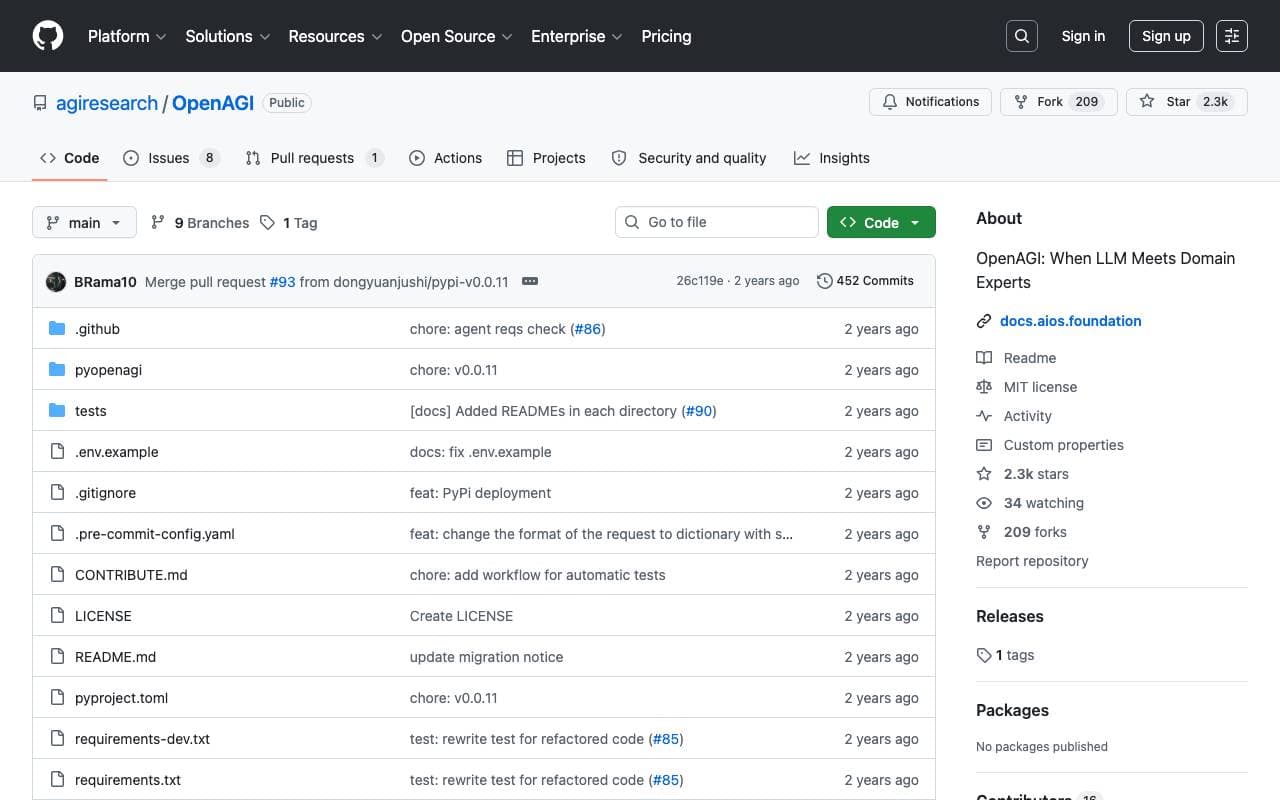Click the BRama10 avatar image
The width and height of the screenshot is (1280, 800).
[x=56, y=282]
